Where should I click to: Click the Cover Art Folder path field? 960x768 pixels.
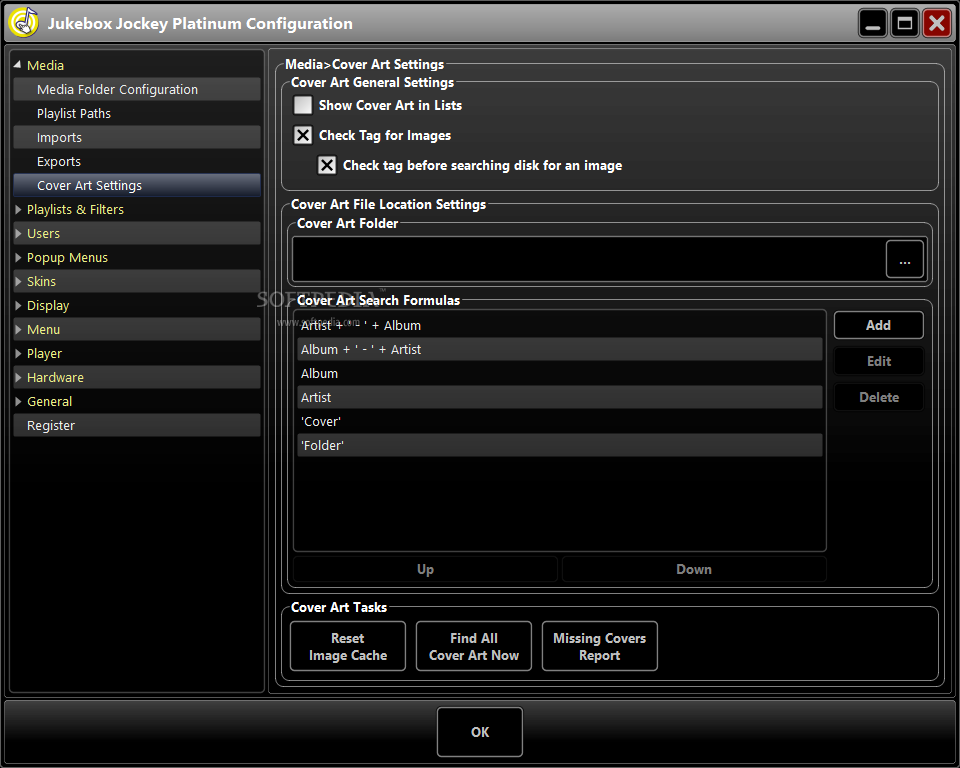point(588,259)
